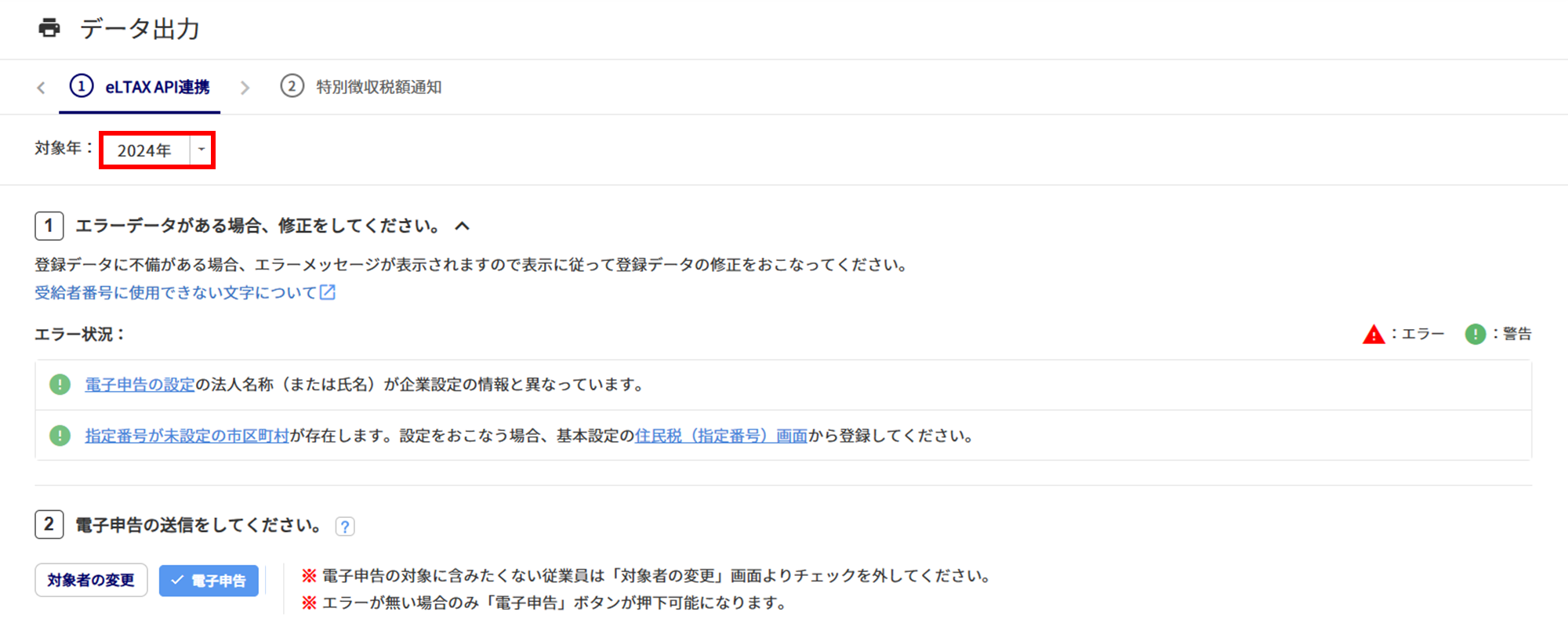Click the 対象者の変更 button
Image resolution: width=1568 pixels, height=623 pixels.
[x=91, y=580]
